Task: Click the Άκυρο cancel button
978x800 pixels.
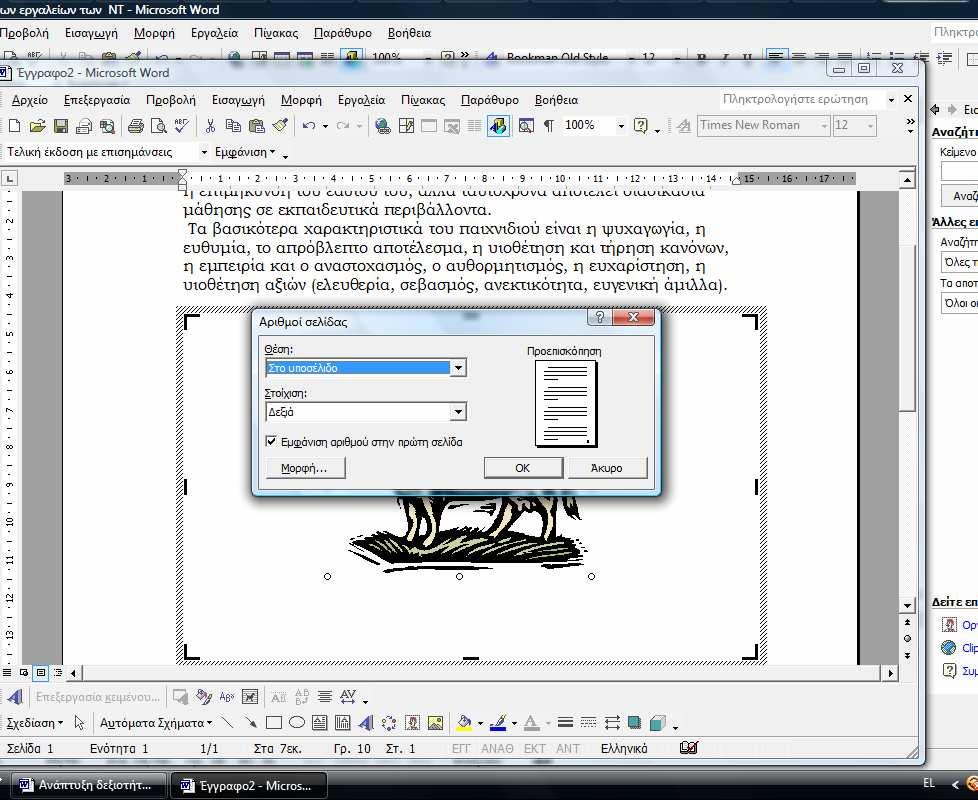Action: click(x=607, y=468)
